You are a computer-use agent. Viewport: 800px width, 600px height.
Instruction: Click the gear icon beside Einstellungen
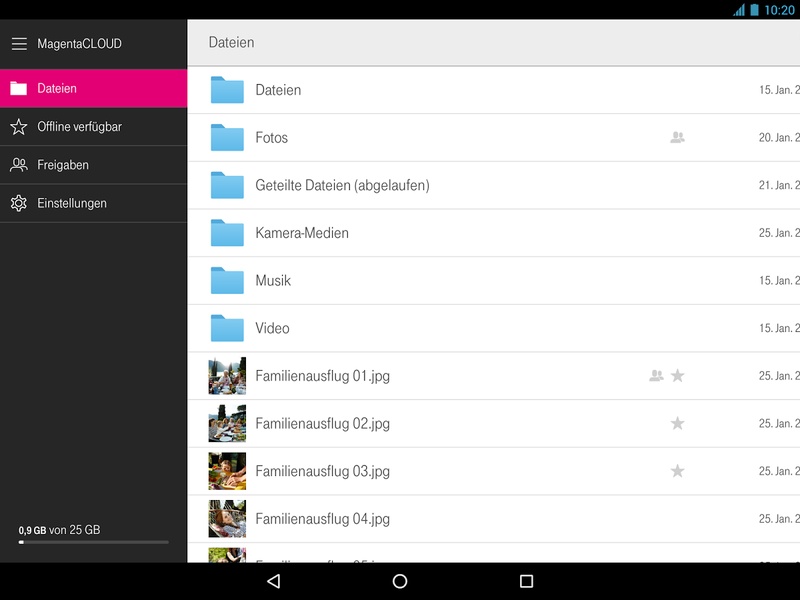[x=19, y=203]
